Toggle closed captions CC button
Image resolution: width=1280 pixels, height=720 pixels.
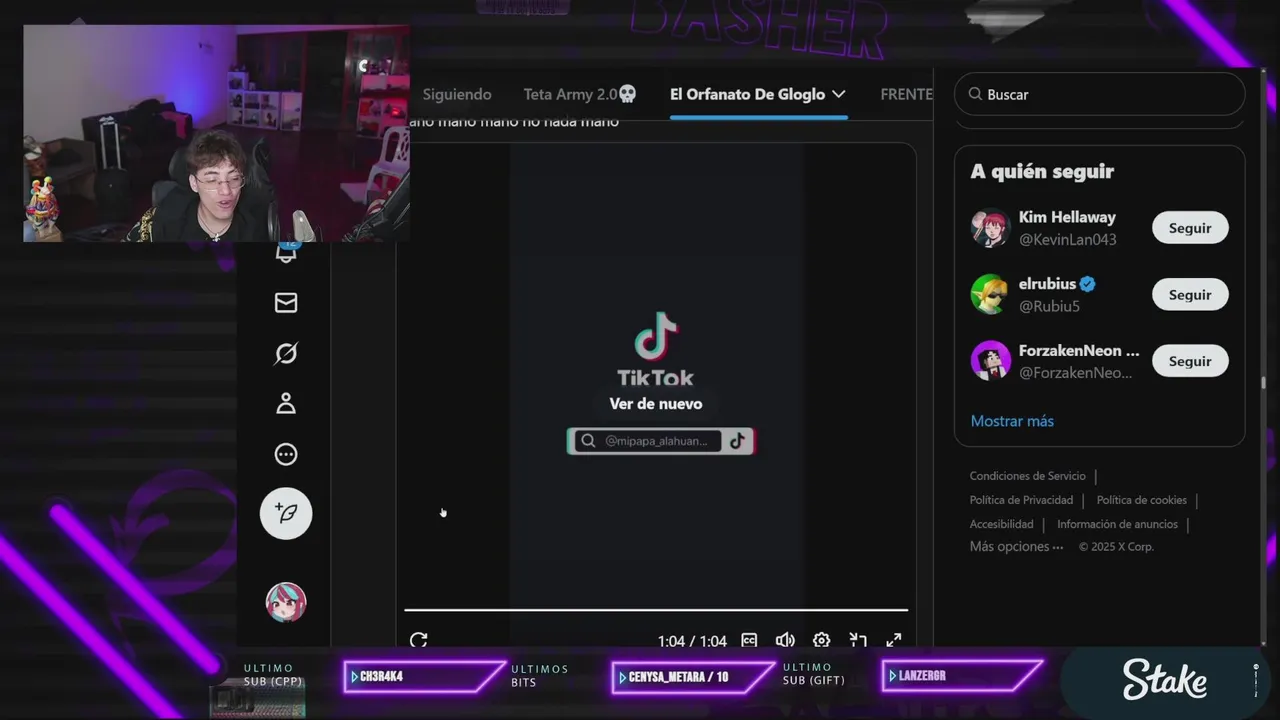click(749, 640)
